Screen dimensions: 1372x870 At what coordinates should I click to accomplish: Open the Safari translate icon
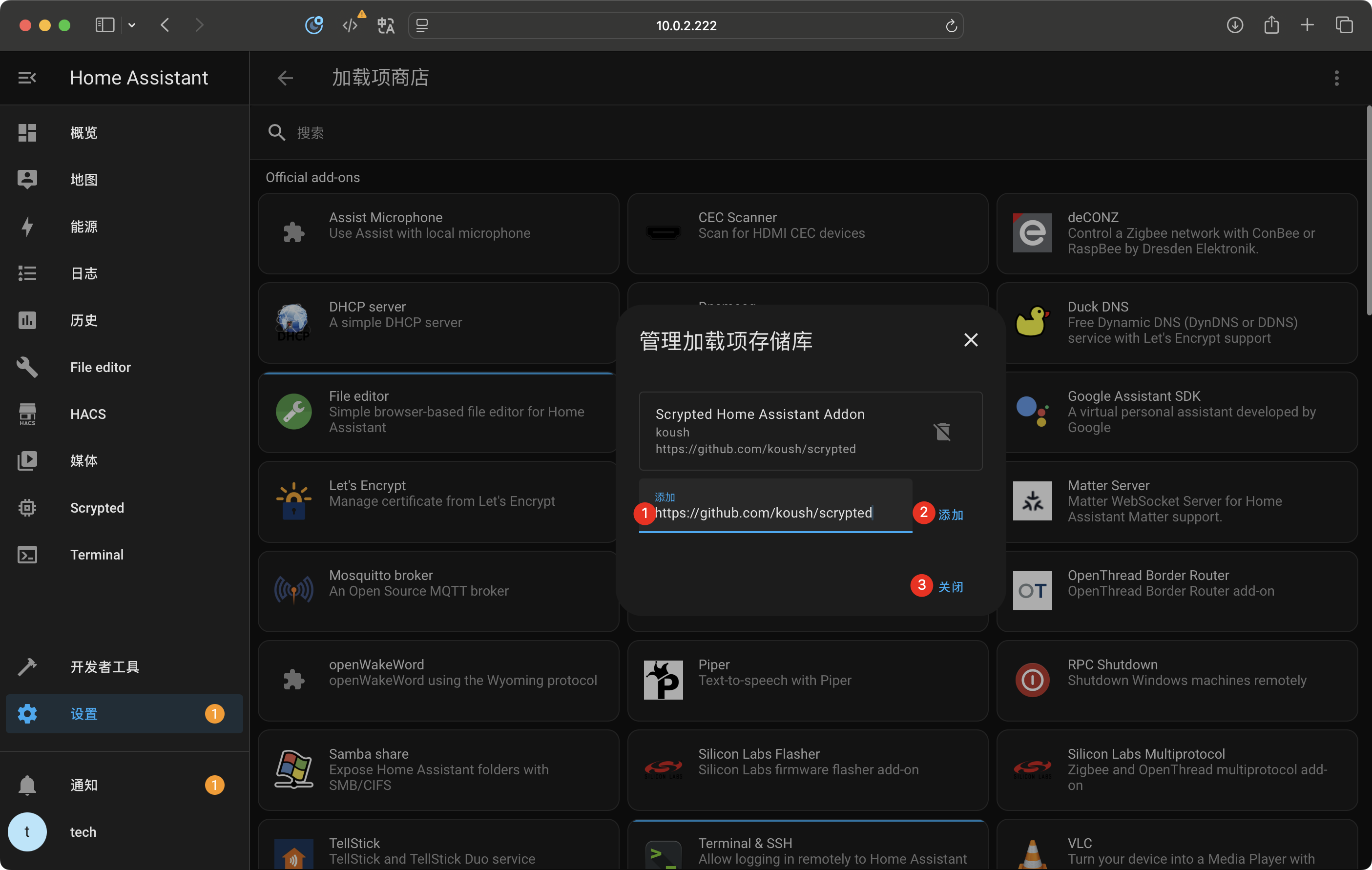tap(386, 25)
